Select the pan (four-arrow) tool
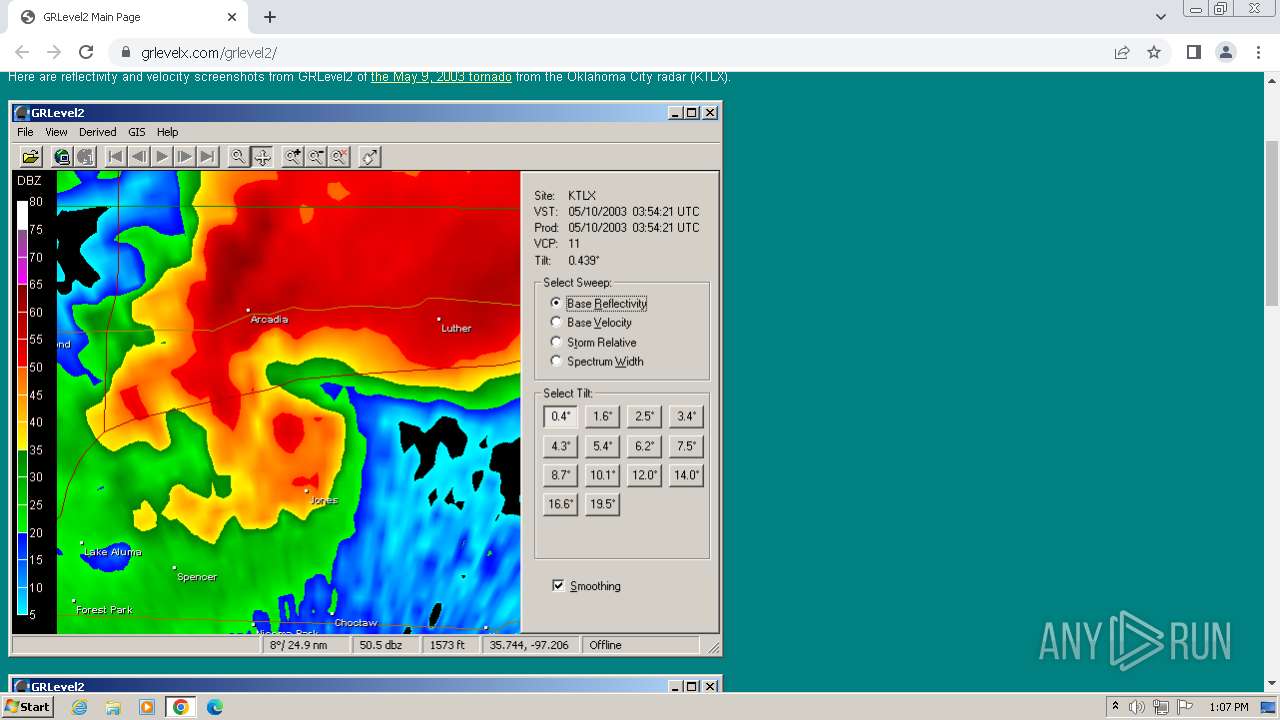1280x720 pixels. (262, 156)
